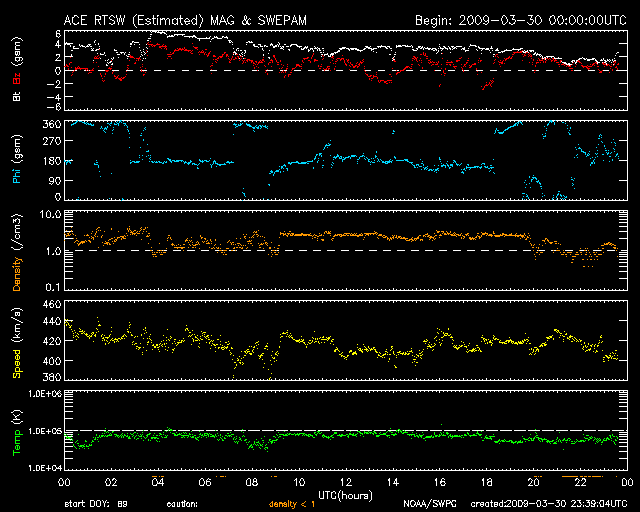Click hour label "10" on UTC axis
Viewport: 640px width, 512px height.
click(x=299, y=482)
